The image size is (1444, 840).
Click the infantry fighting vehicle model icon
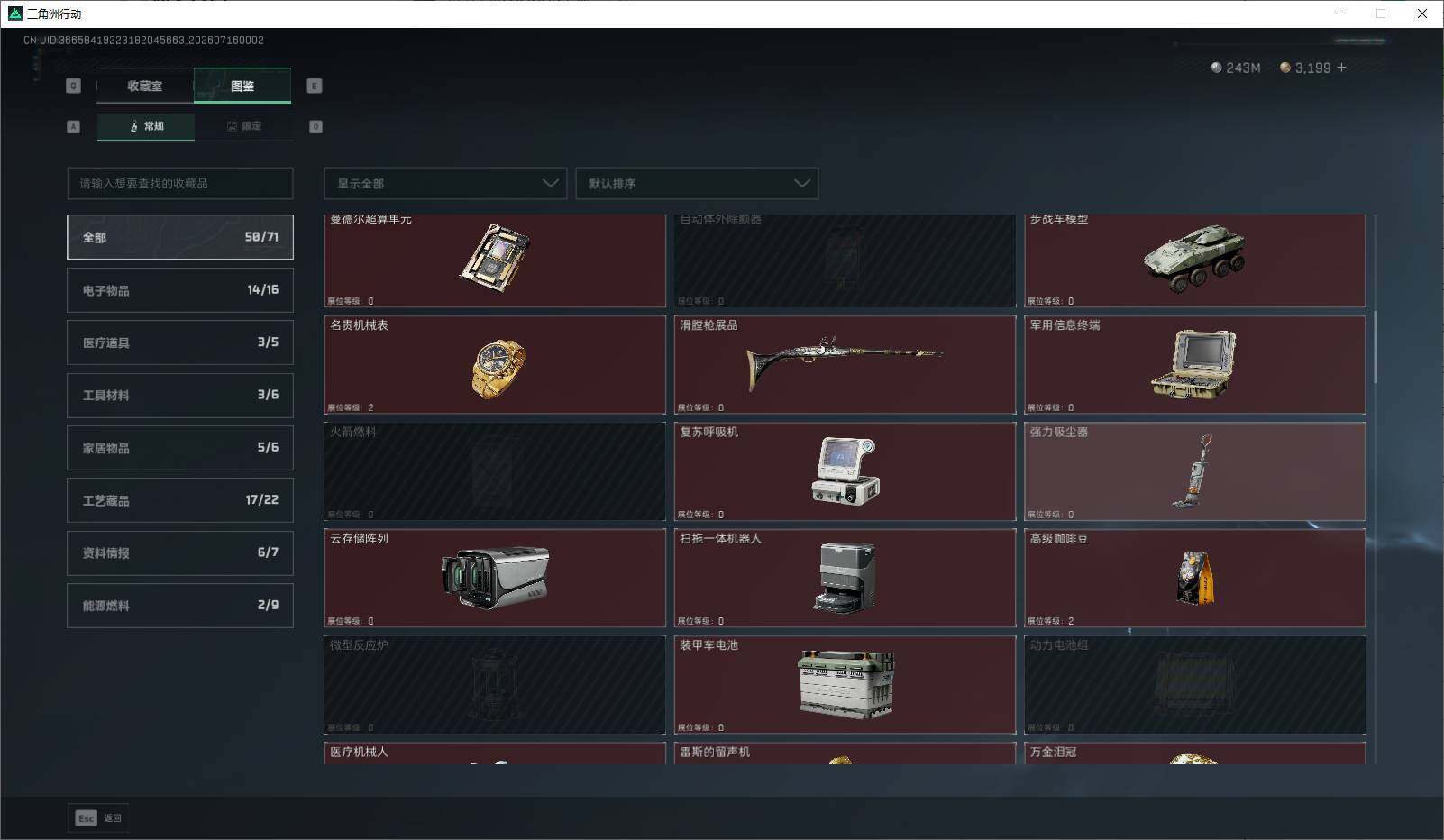coord(1194,258)
